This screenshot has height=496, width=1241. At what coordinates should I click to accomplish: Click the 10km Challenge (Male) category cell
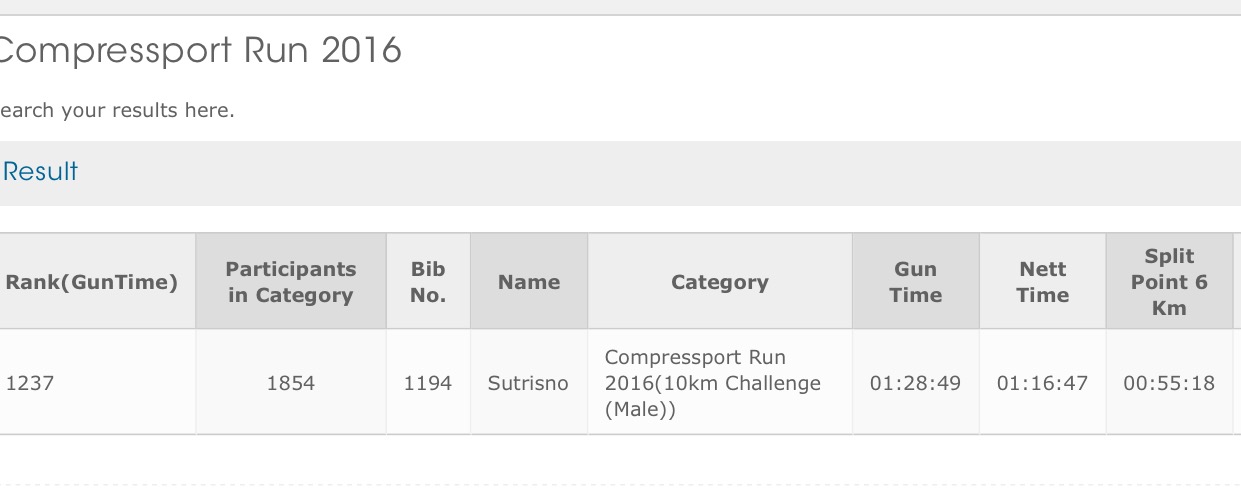(720, 382)
